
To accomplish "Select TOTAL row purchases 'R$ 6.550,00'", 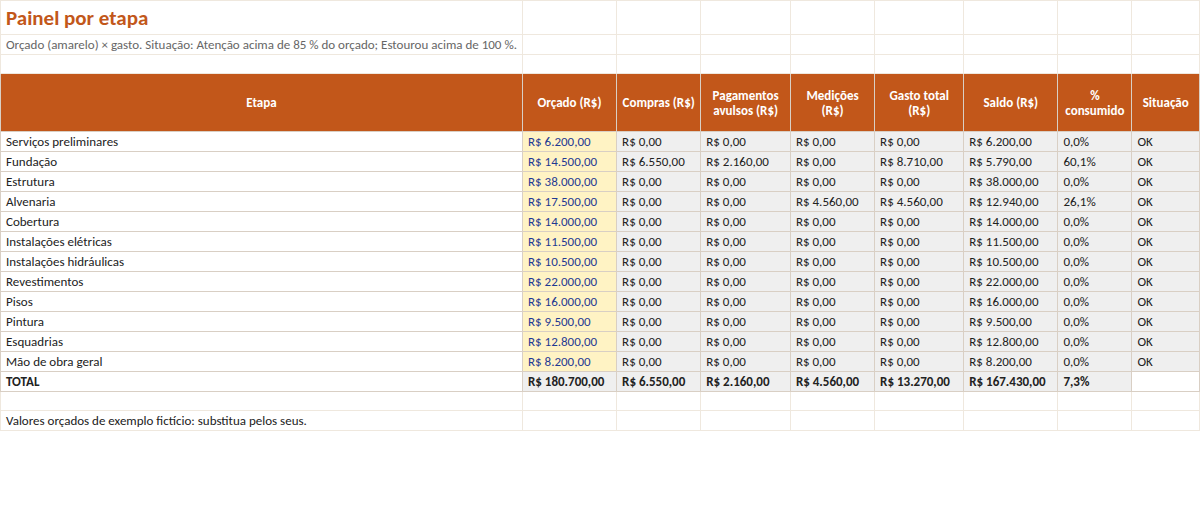I will 658,382.
